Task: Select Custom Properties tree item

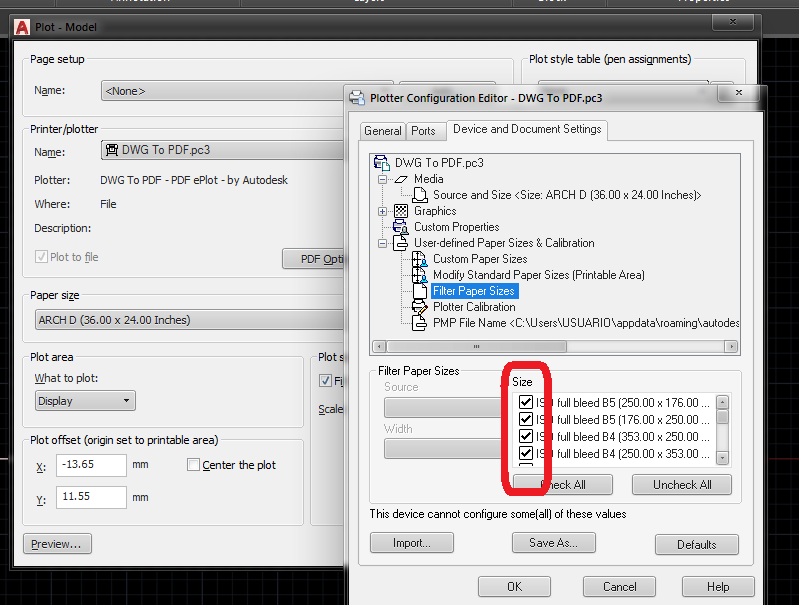Action: pos(456,227)
